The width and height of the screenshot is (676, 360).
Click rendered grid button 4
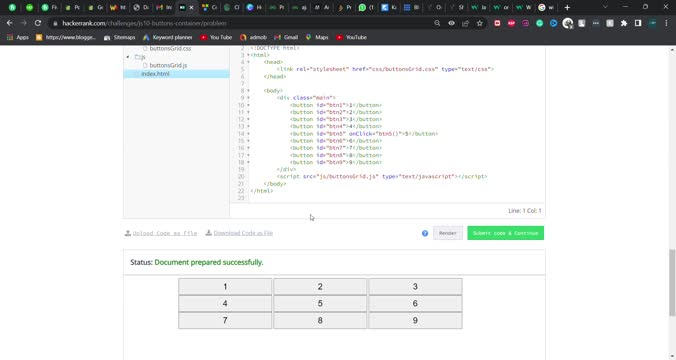click(225, 304)
